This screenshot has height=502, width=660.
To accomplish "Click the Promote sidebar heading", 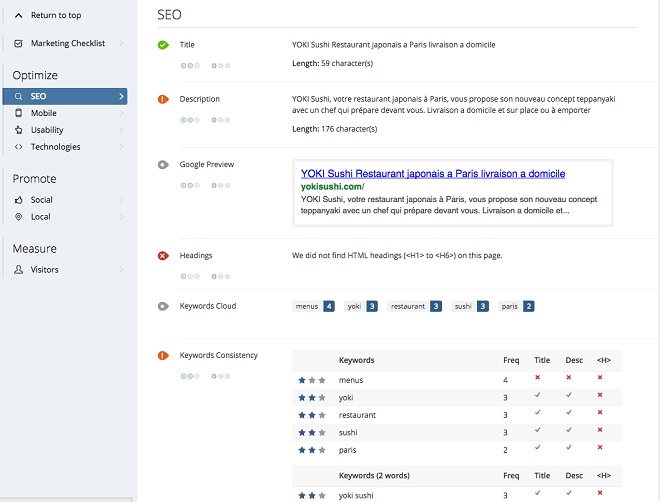I will coord(35,179).
